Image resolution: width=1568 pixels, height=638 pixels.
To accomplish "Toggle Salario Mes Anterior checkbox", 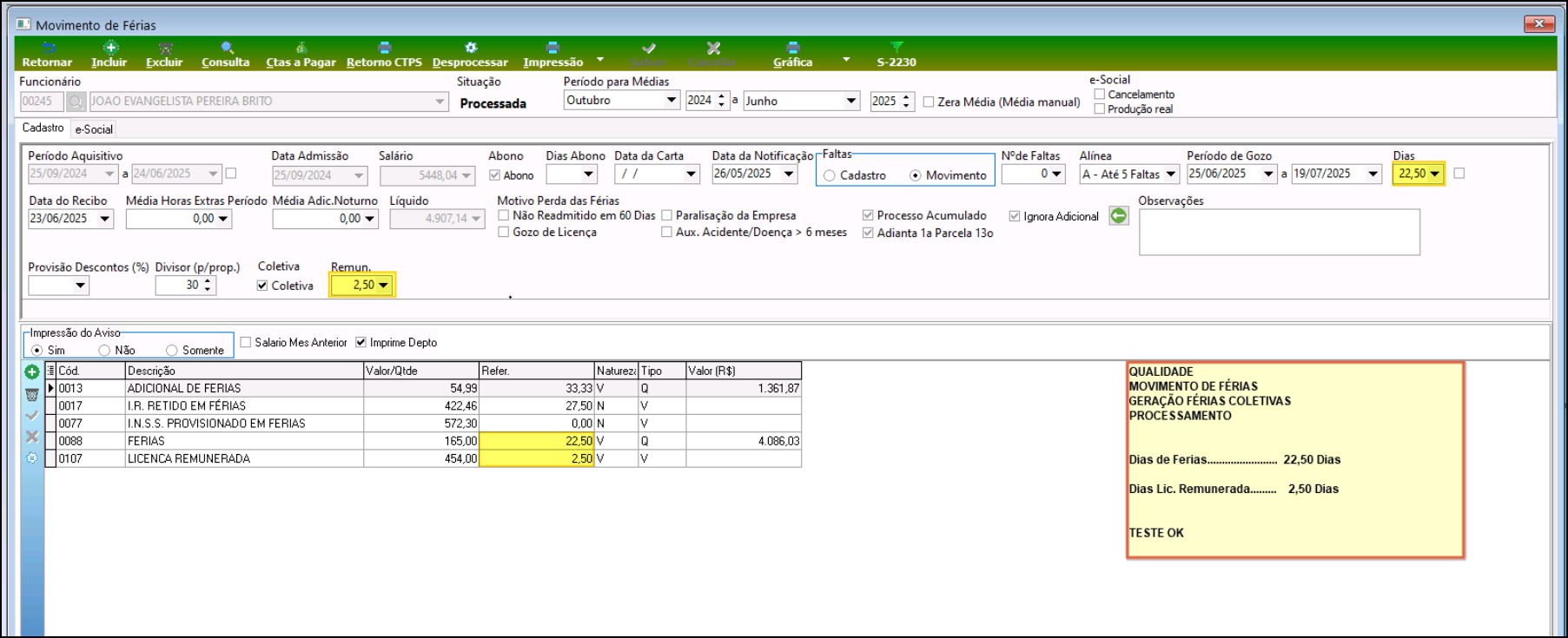I will click(246, 342).
